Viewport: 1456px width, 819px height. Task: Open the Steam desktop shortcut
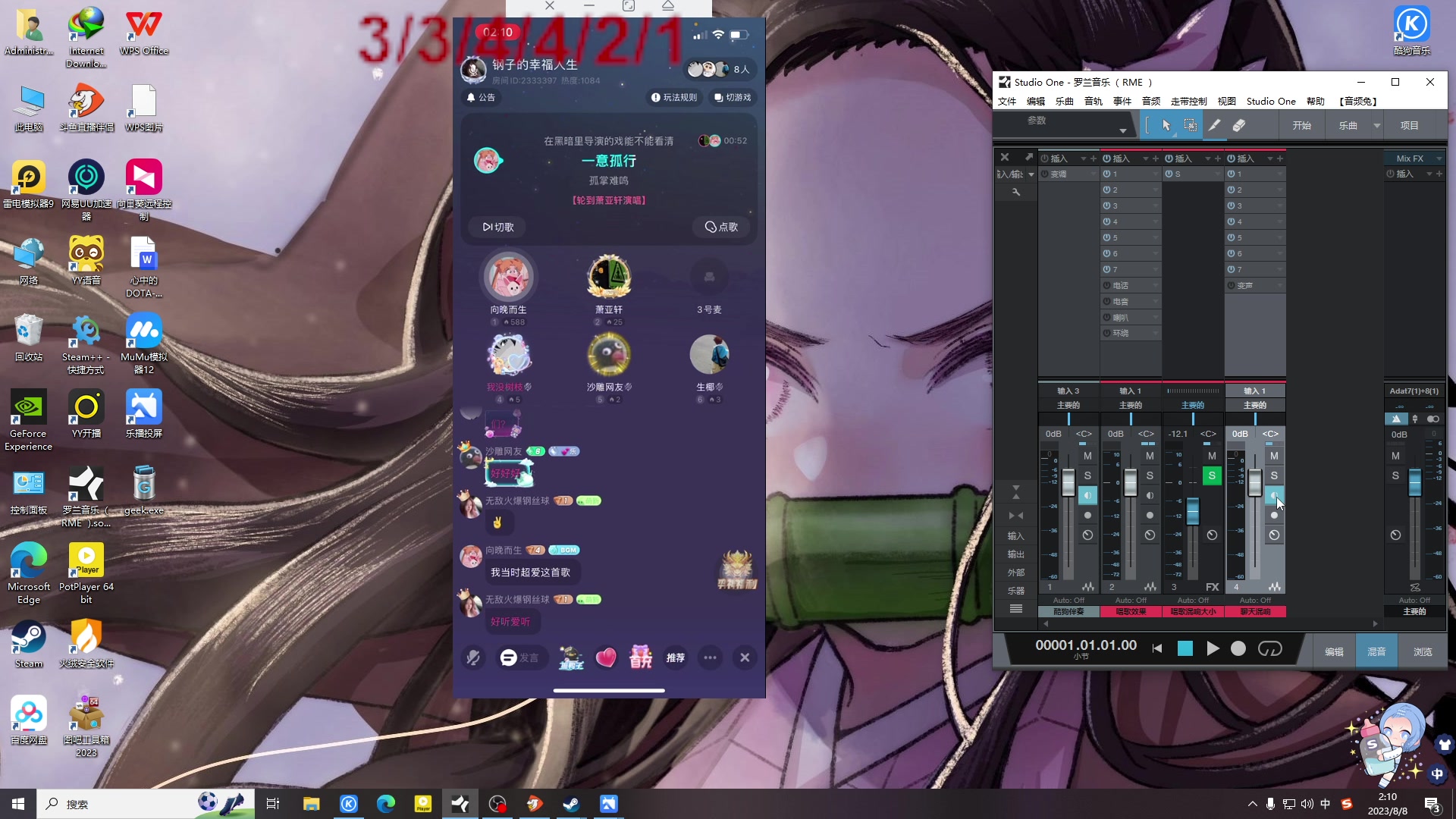click(x=29, y=645)
